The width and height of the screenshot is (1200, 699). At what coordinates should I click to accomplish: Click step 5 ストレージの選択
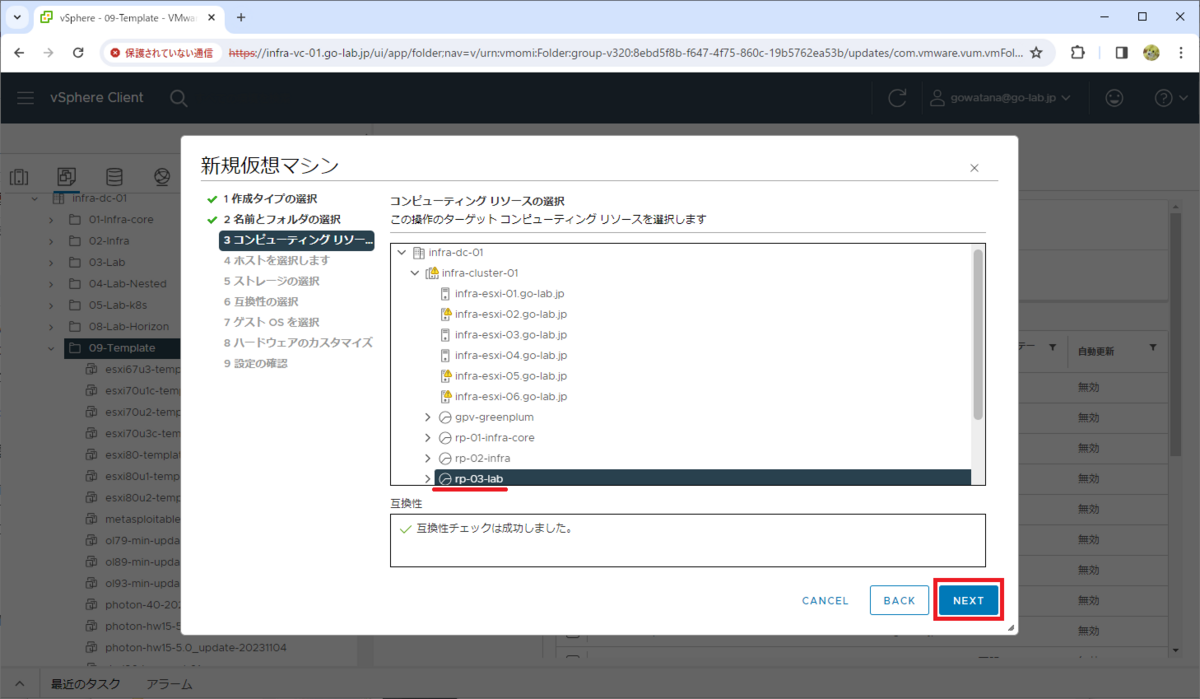(x=271, y=281)
